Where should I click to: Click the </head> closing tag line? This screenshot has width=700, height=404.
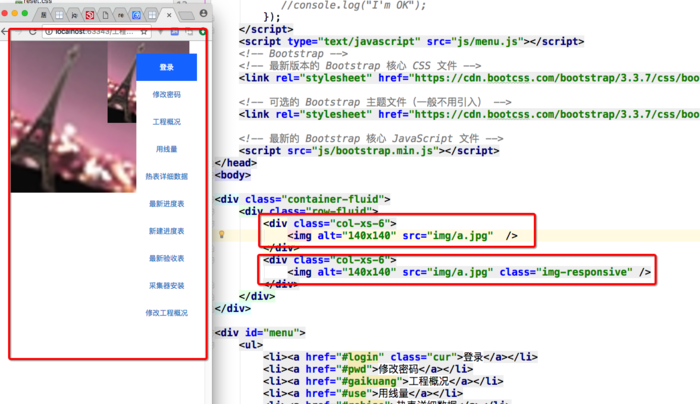tap(236, 163)
